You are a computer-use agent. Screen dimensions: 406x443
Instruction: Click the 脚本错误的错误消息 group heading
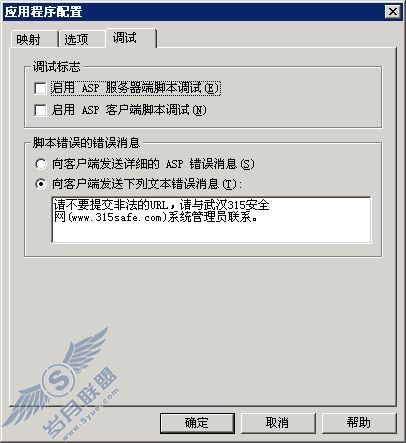pos(86,143)
